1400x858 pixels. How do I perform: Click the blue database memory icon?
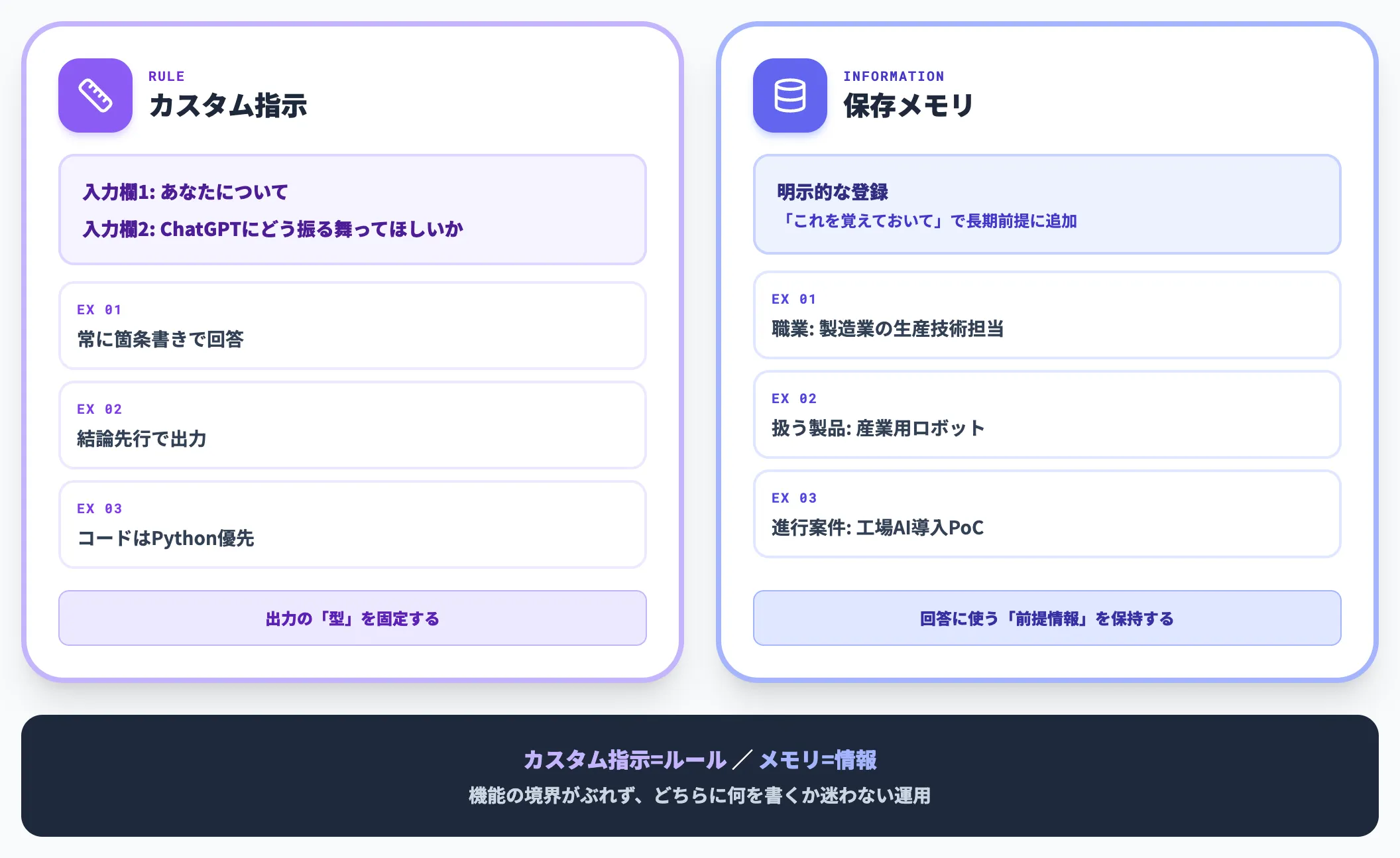[790, 95]
